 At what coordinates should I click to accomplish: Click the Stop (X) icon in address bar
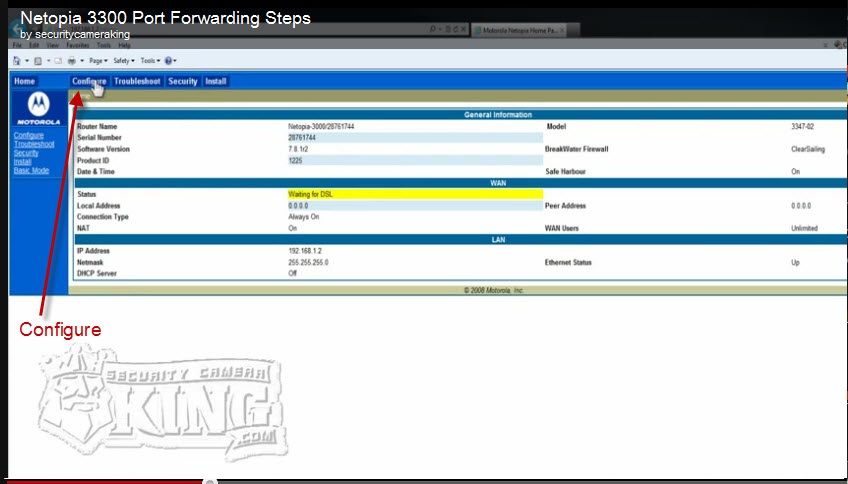tap(463, 29)
